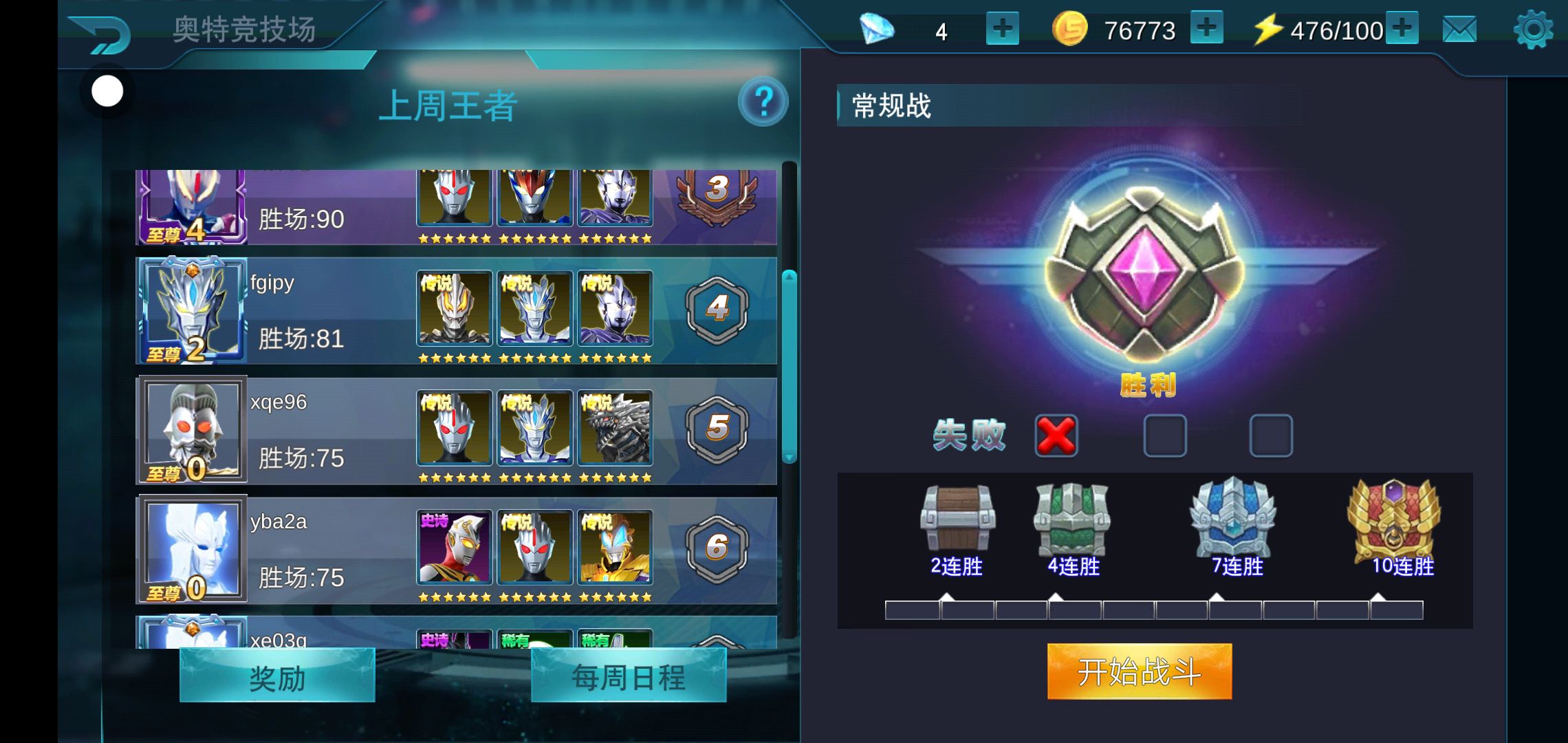Open the settings gear icon
Image resolution: width=1568 pixels, height=743 pixels.
[x=1533, y=29]
